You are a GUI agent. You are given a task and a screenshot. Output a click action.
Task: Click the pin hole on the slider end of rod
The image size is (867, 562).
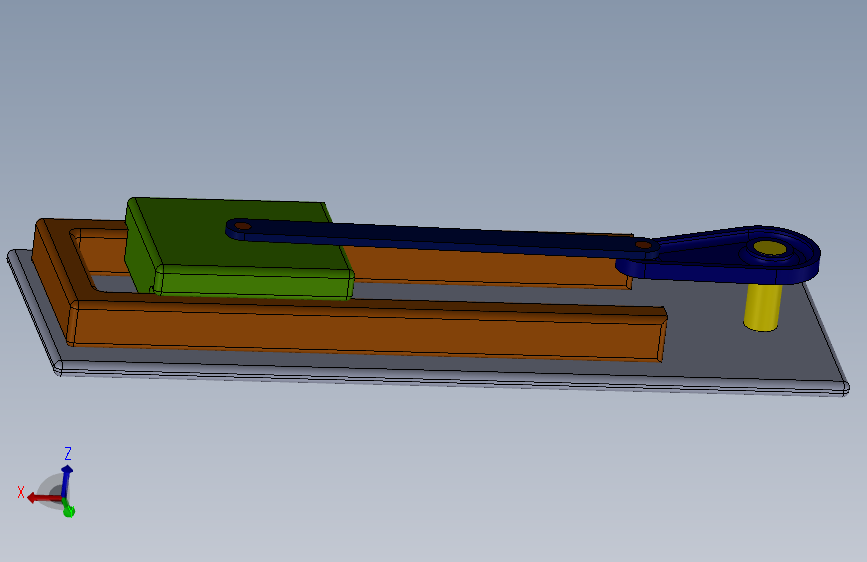[242, 226]
